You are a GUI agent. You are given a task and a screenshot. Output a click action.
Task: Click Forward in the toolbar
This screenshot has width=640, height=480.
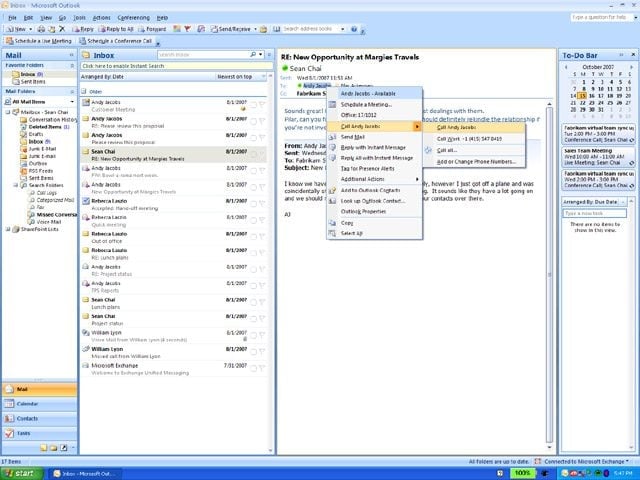coord(152,29)
